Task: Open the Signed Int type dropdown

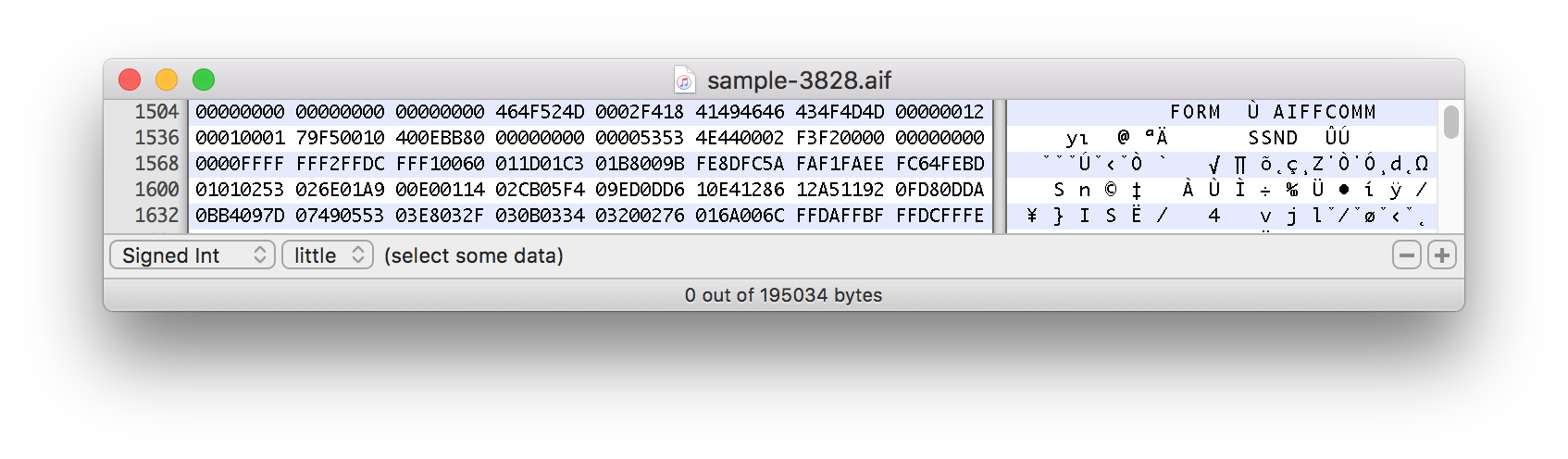Action: (193, 255)
